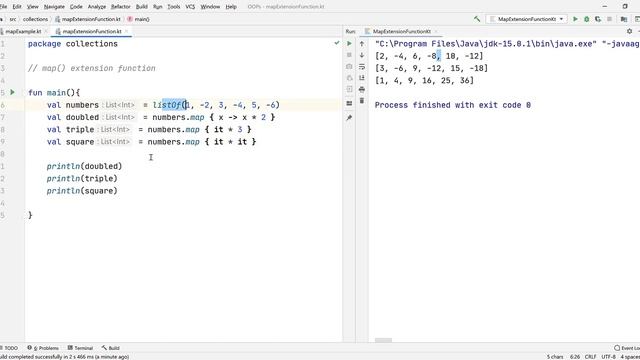Open the Edit menu
The image size is (640, 360).
[17, 7]
